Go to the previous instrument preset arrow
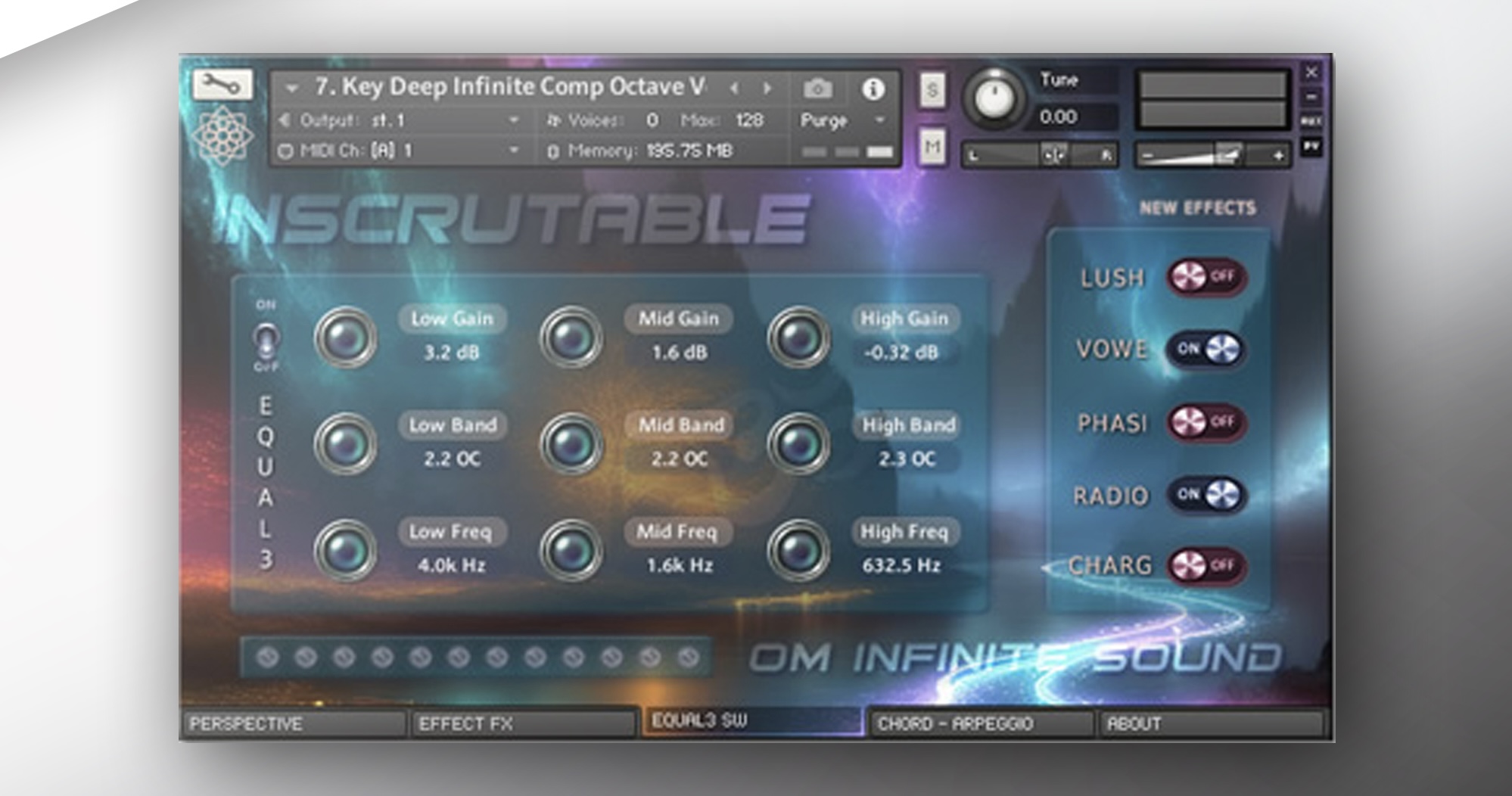 point(733,89)
